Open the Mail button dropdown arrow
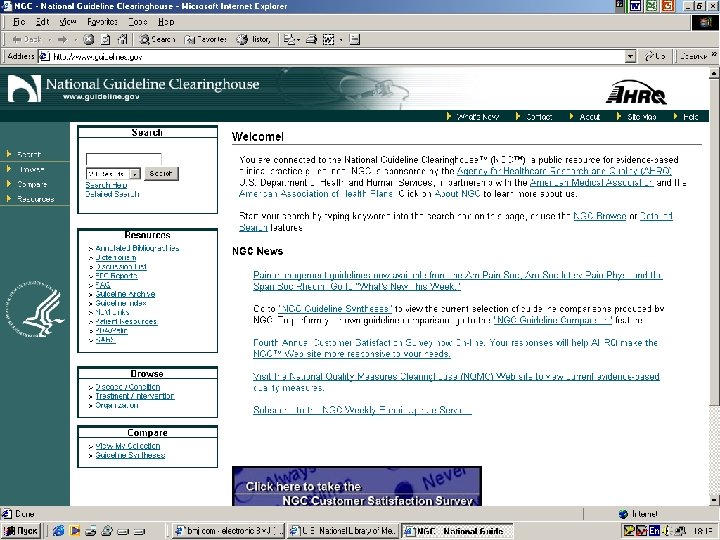Image resolution: width=720 pixels, height=540 pixels. [x=298, y=40]
